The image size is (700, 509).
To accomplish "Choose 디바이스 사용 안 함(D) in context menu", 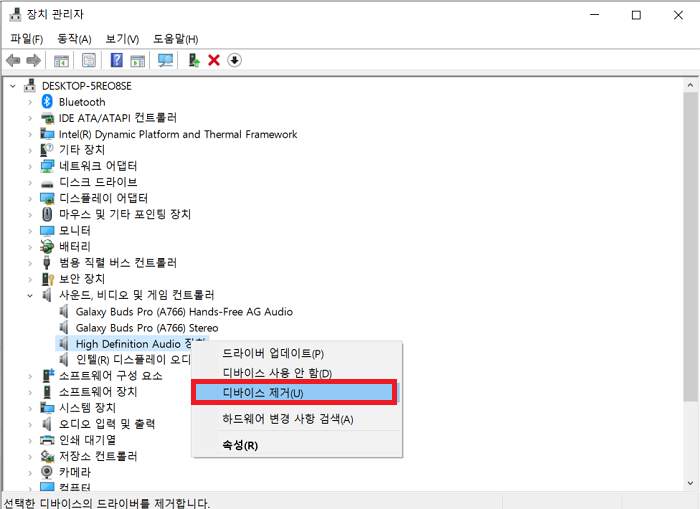I will (297, 373).
